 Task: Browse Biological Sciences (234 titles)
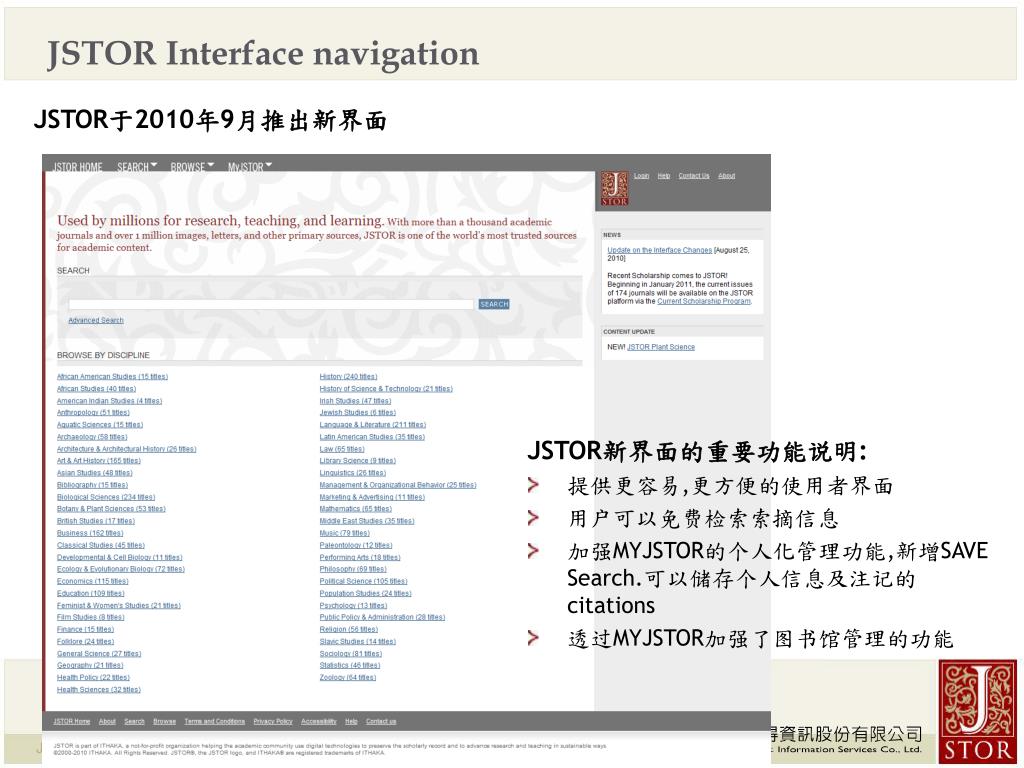[x=106, y=497]
